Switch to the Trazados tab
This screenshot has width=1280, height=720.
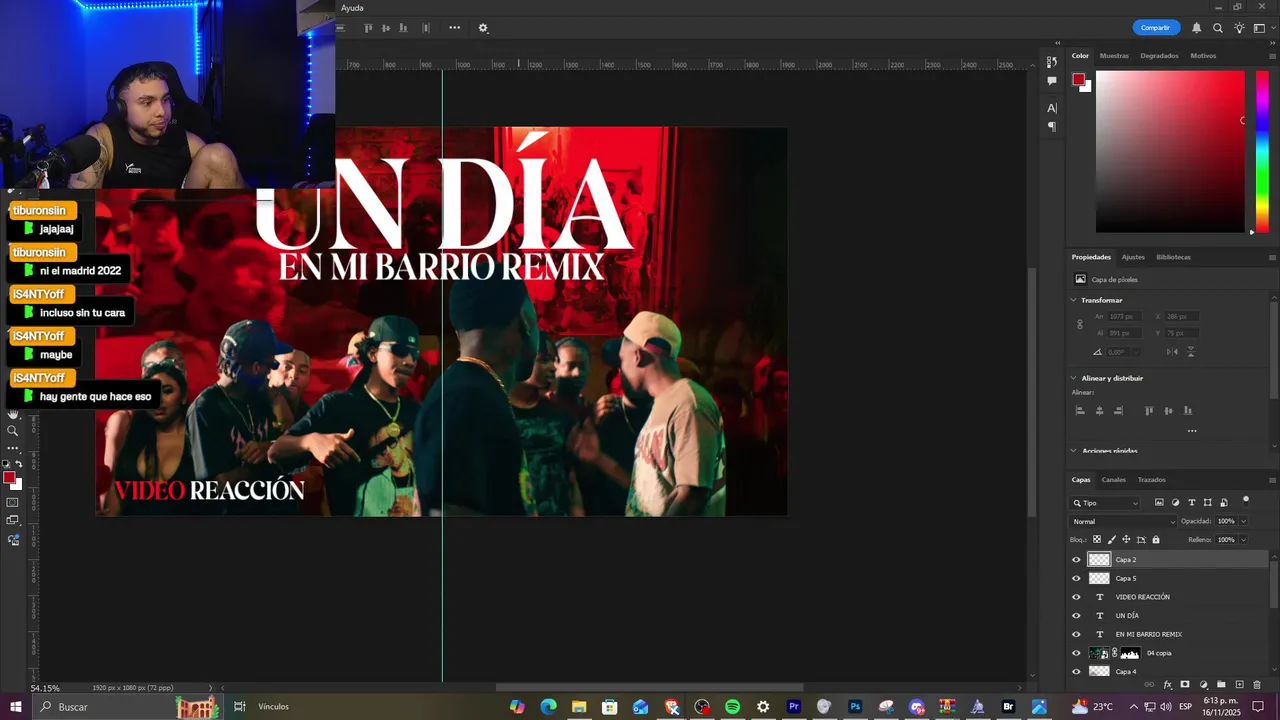tap(1151, 480)
